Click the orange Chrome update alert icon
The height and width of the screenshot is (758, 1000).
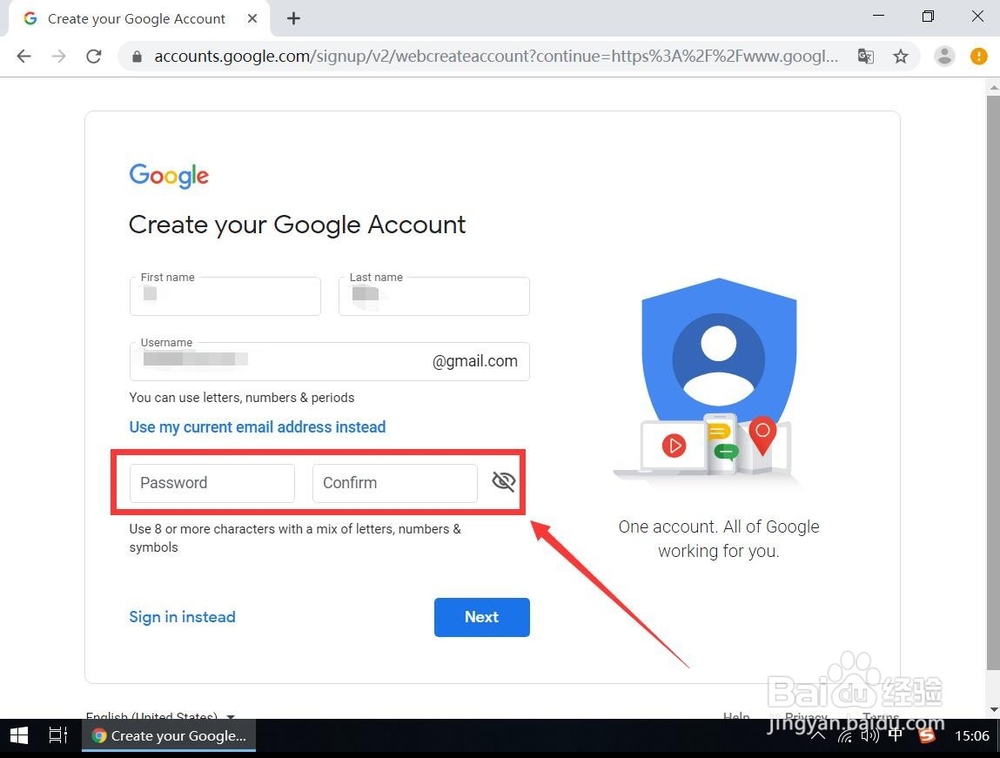(x=978, y=56)
